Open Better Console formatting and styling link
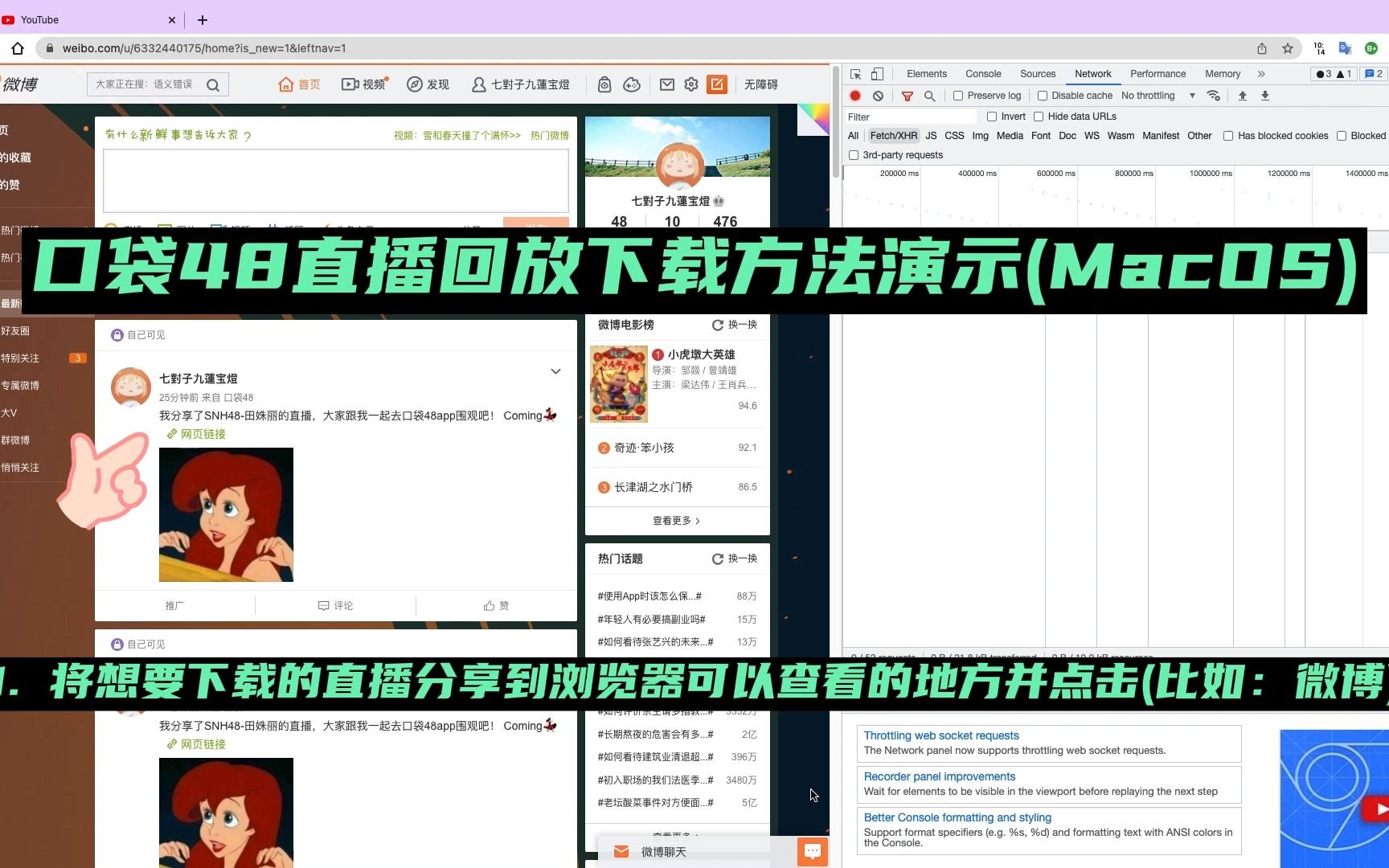Image resolution: width=1389 pixels, height=868 pixels. tap(957, 817)
